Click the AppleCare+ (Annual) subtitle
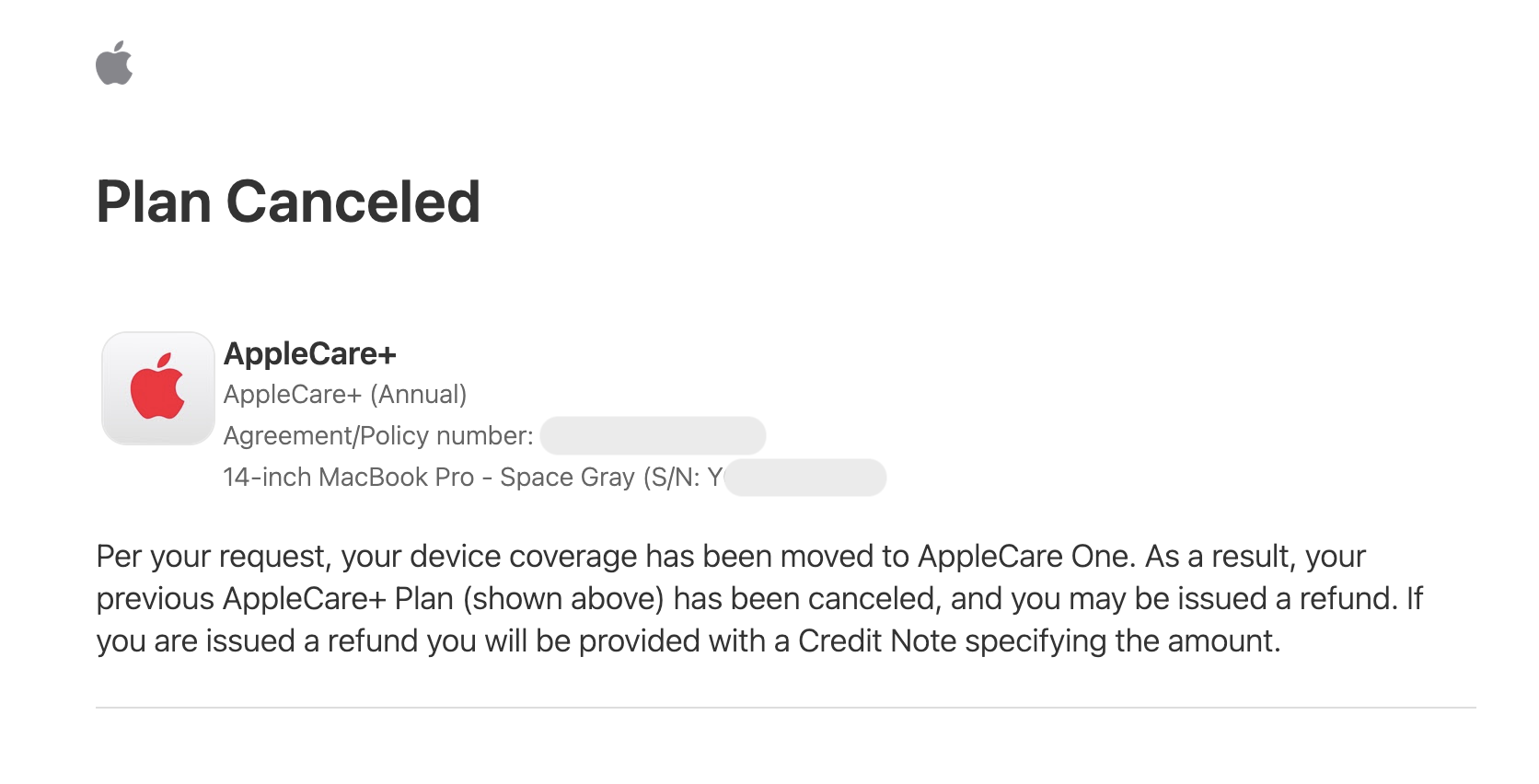The height and width of the screenshot is (784, 1539). point(345,395)
